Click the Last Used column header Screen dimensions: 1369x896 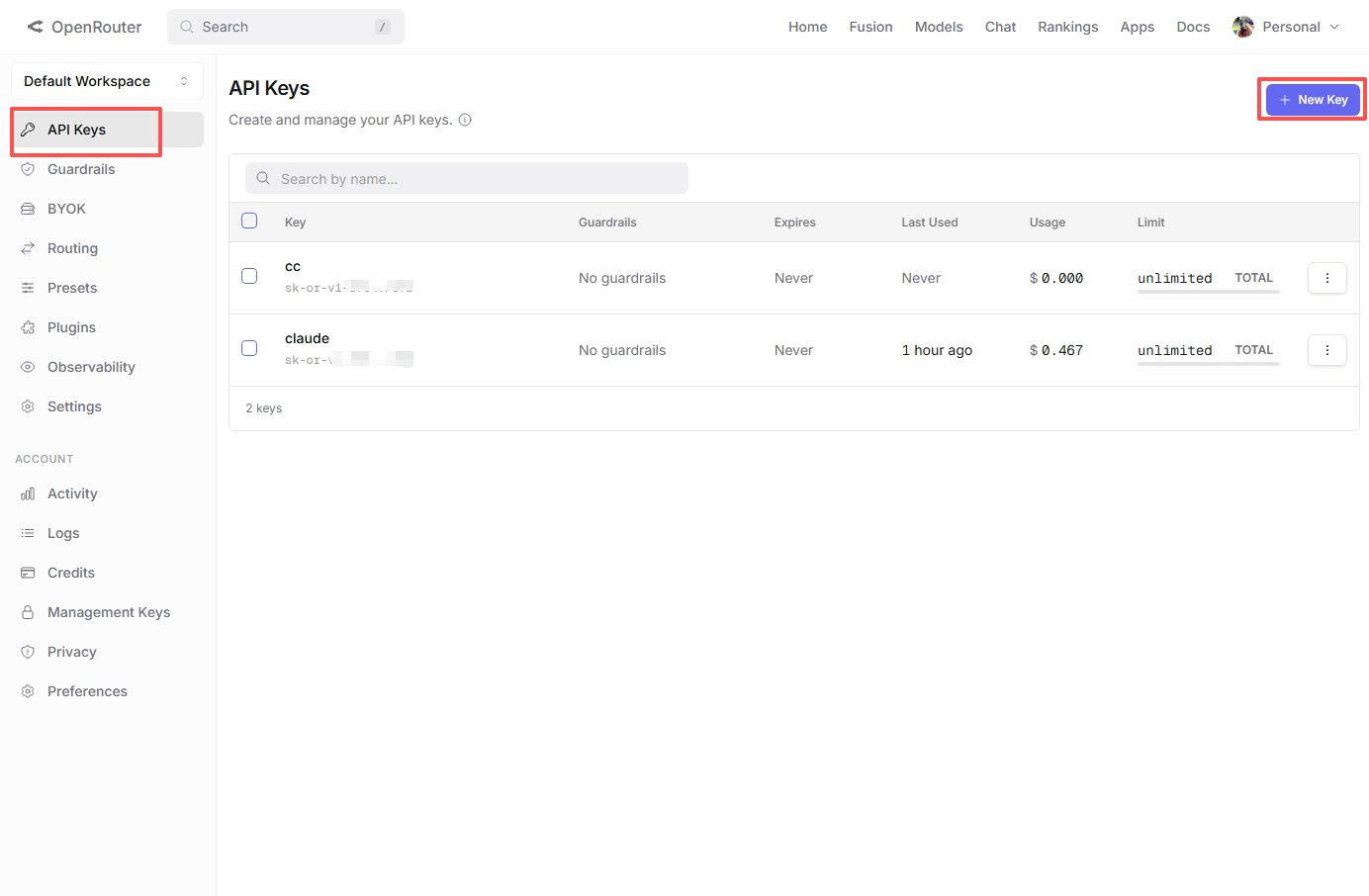coord(930,223)
